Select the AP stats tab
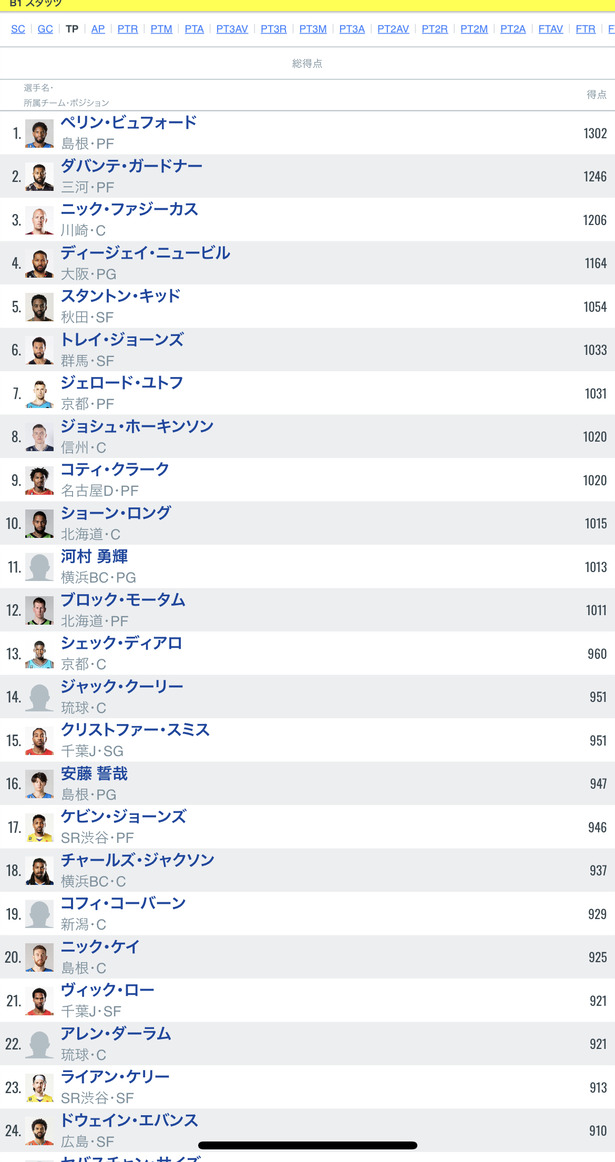615x1162 pixels. click(98, 29)
